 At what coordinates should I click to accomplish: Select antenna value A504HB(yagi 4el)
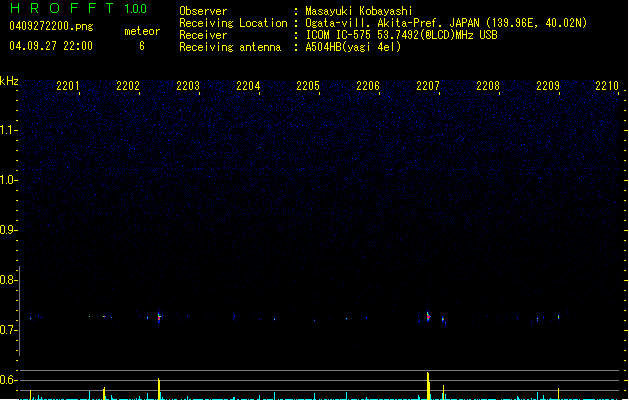coord(353,47)
